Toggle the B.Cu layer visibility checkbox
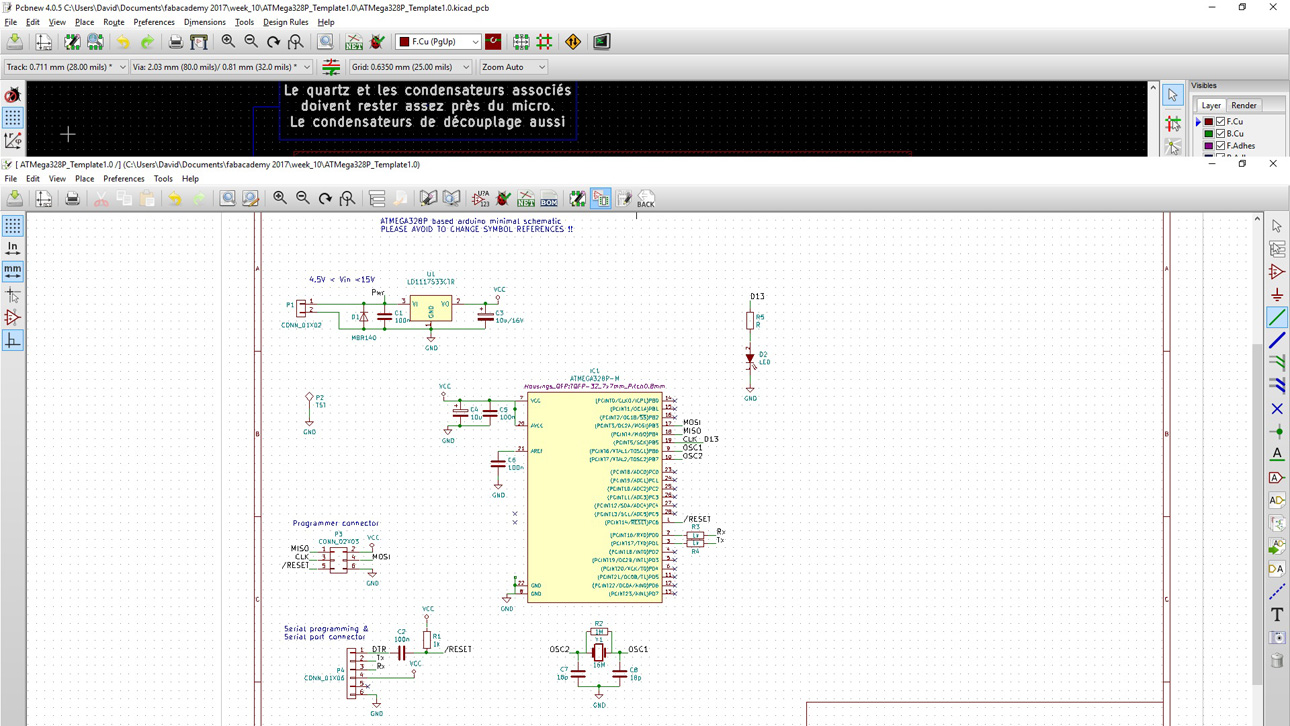This screenshot has width=1290, height=726. coord(1221,133)
